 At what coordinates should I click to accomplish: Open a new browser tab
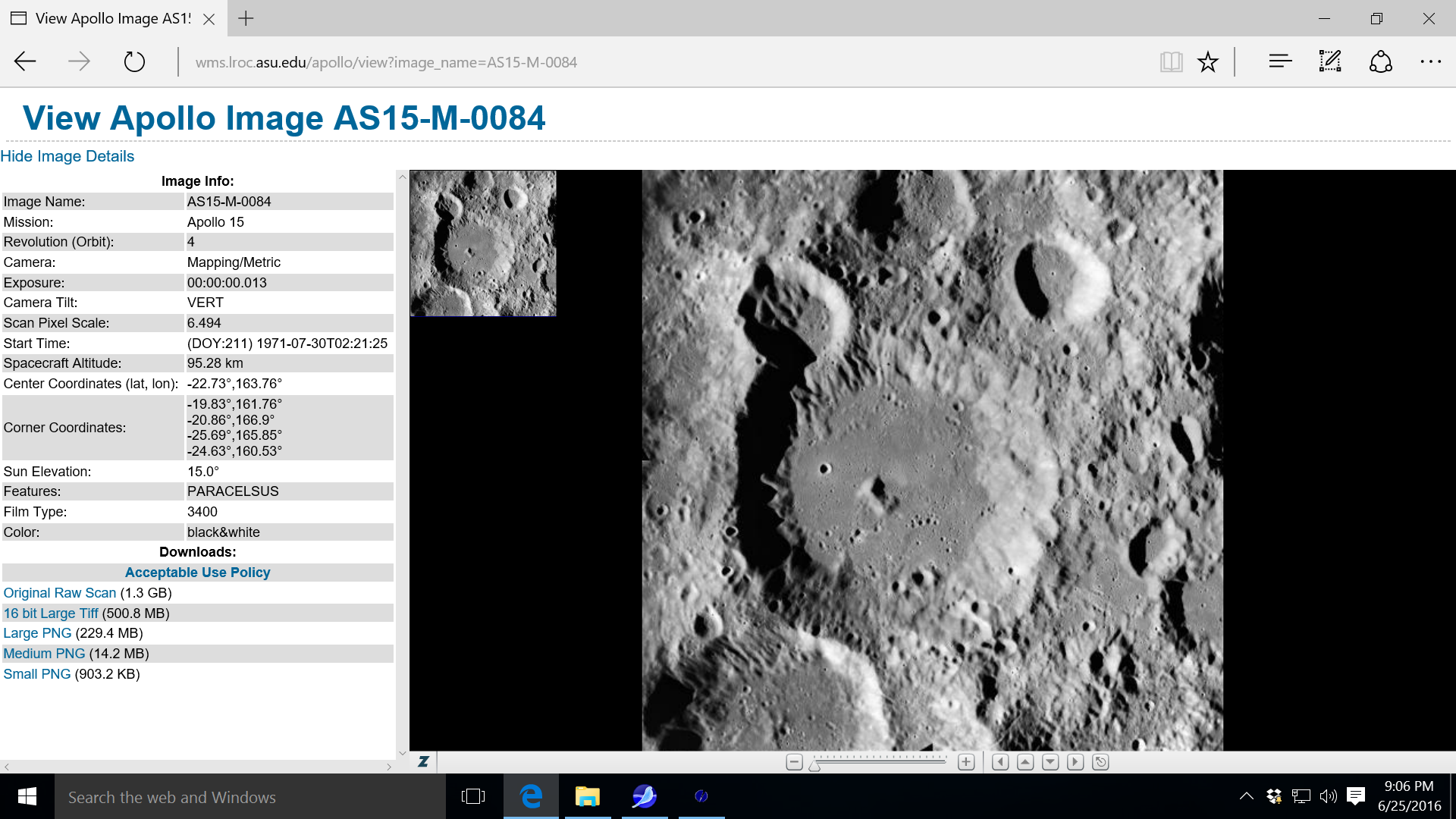(246, 18)
